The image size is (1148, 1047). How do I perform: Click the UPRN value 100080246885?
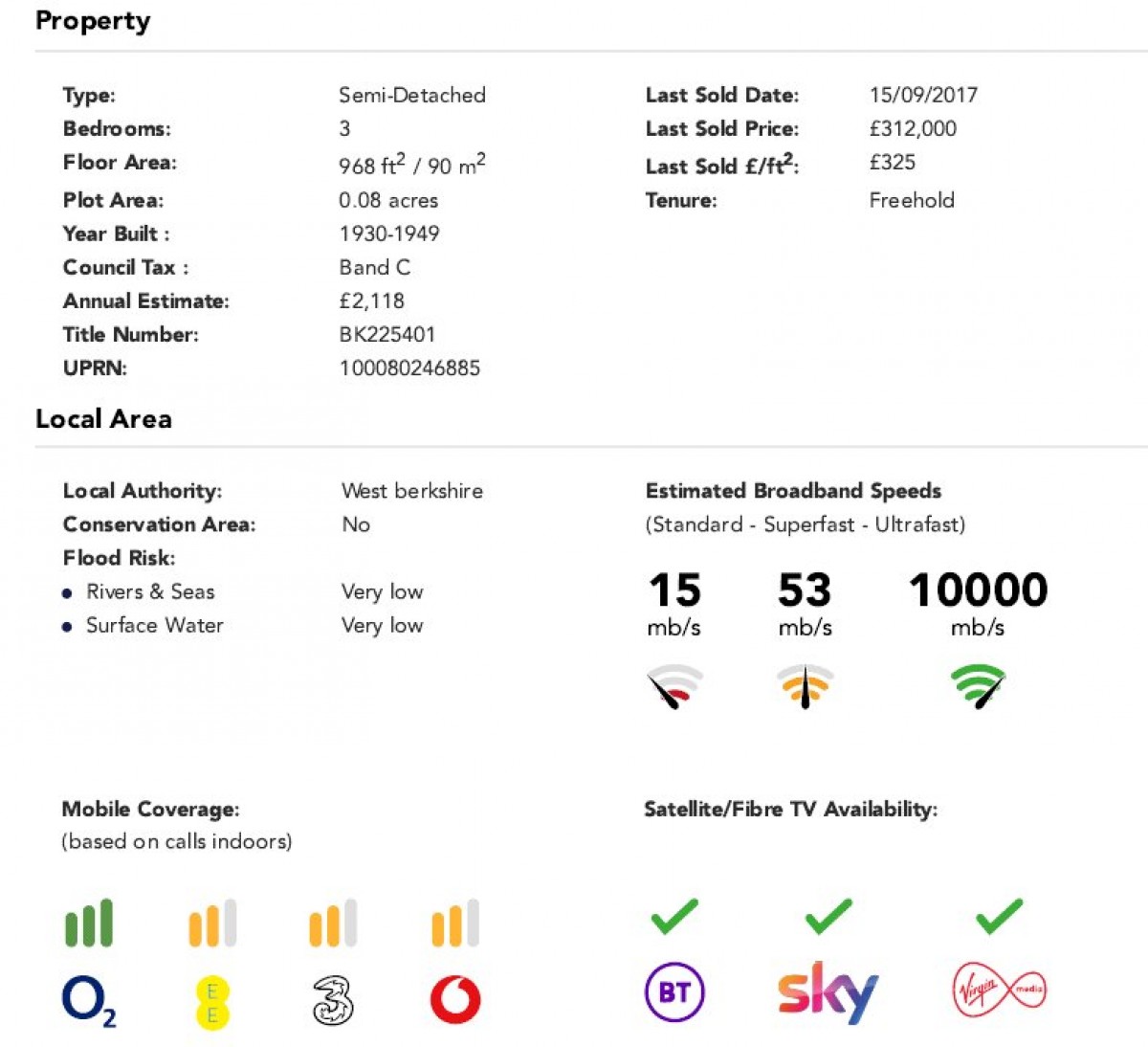click(409, 368)
